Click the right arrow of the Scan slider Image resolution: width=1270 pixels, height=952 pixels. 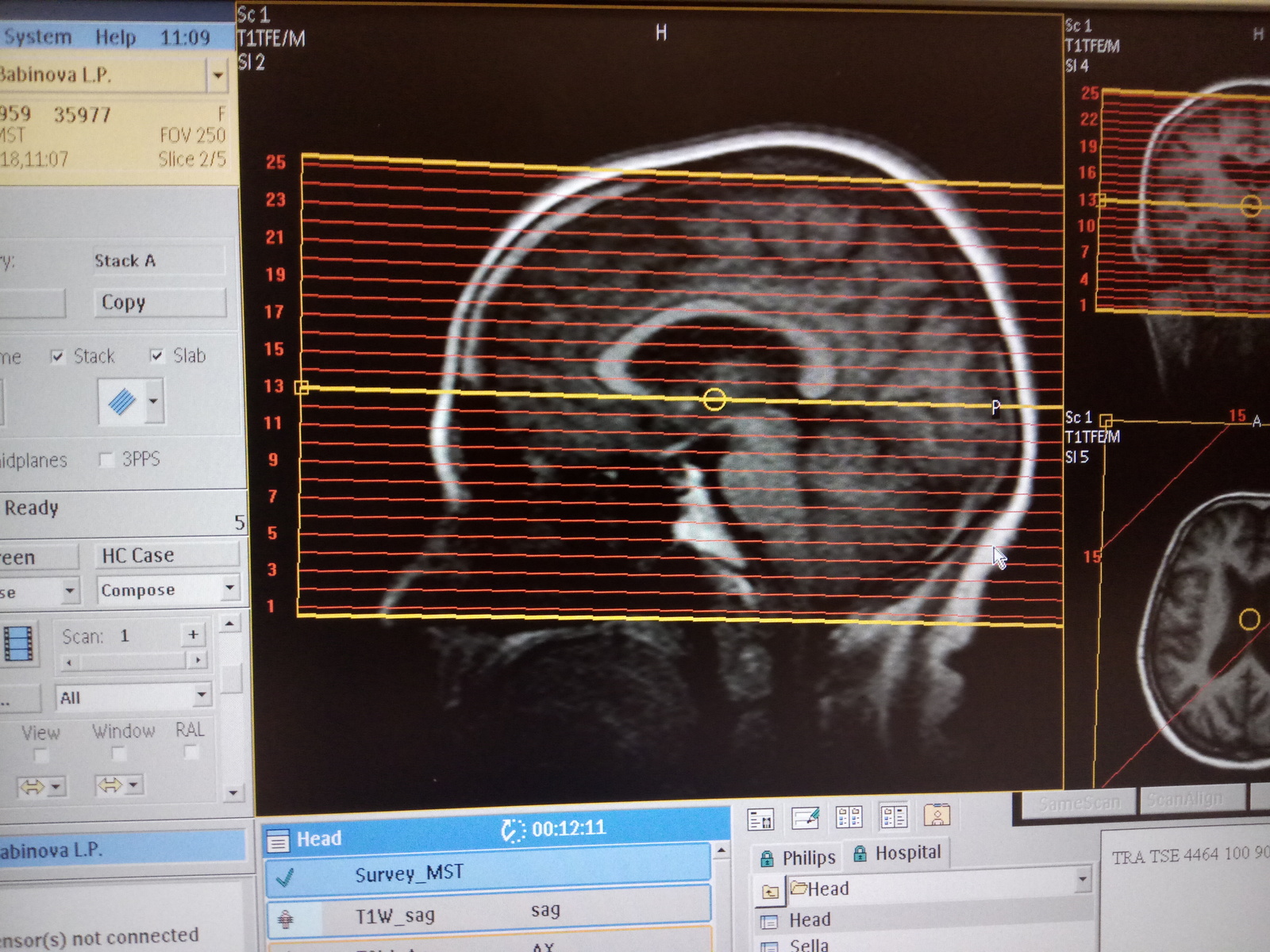[x=197, y=660]
